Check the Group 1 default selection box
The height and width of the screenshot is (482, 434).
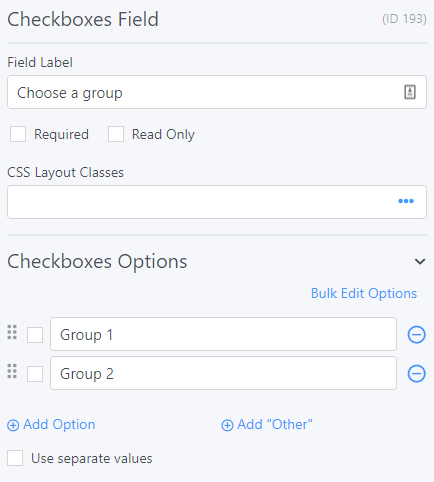click(35, 335)
